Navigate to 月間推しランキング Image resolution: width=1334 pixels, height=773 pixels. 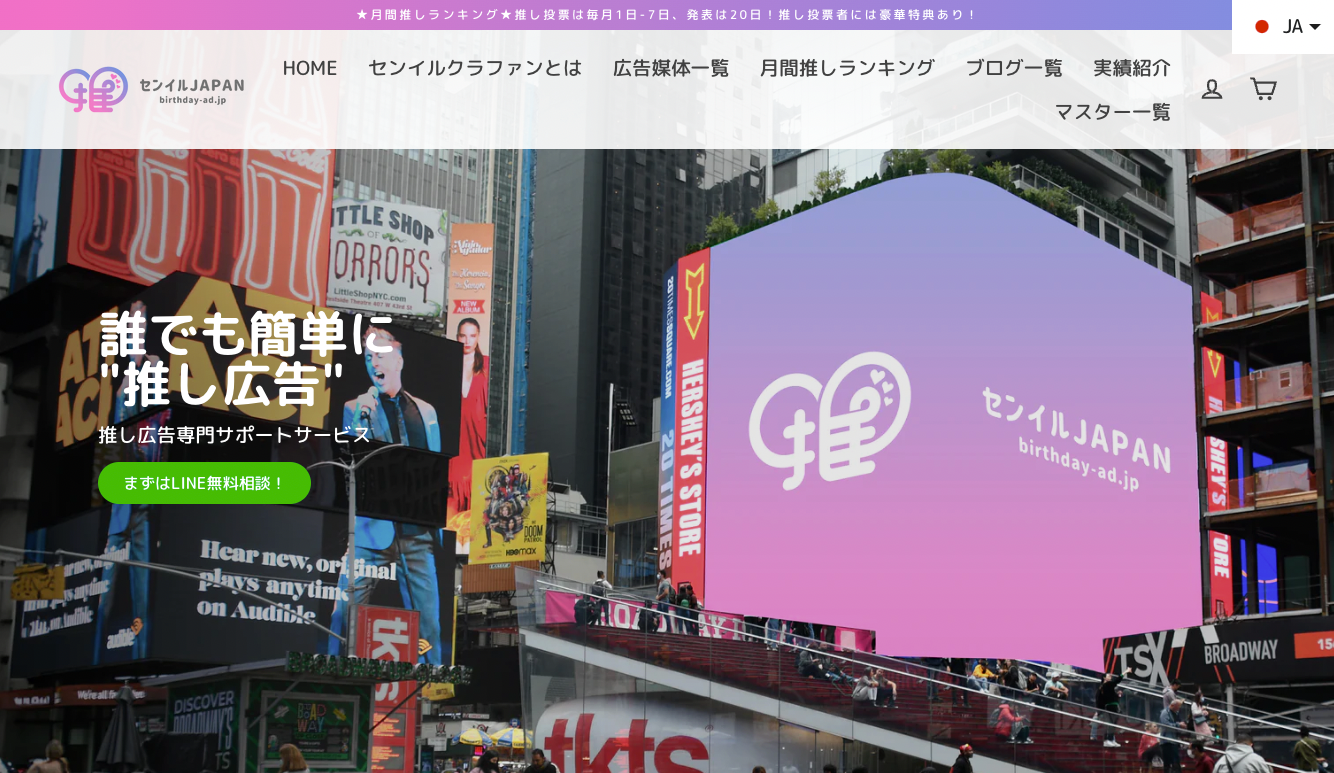(847, 68)
